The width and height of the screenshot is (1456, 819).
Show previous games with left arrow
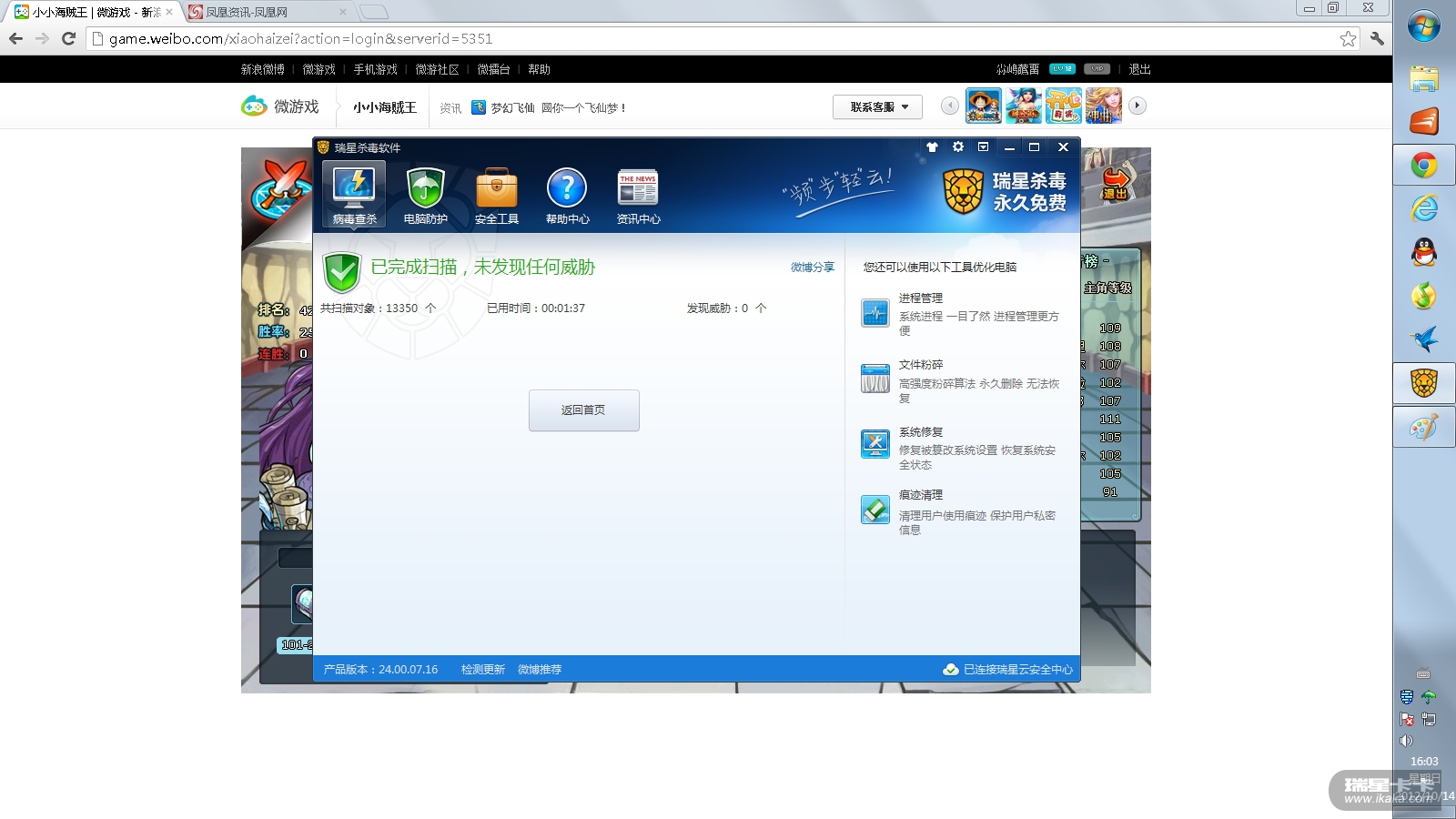click(950, 106)
